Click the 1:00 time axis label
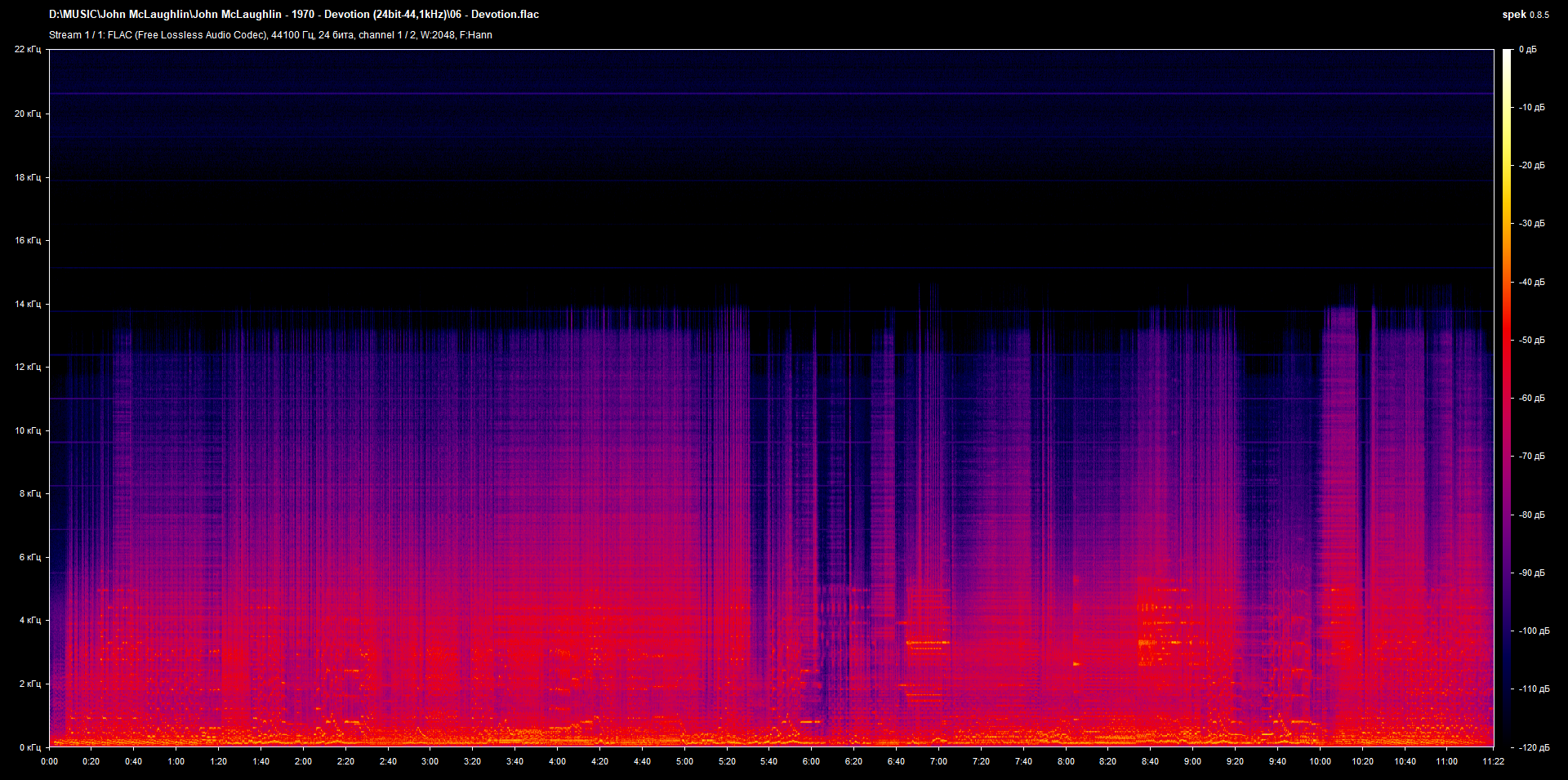 [176, 761]
